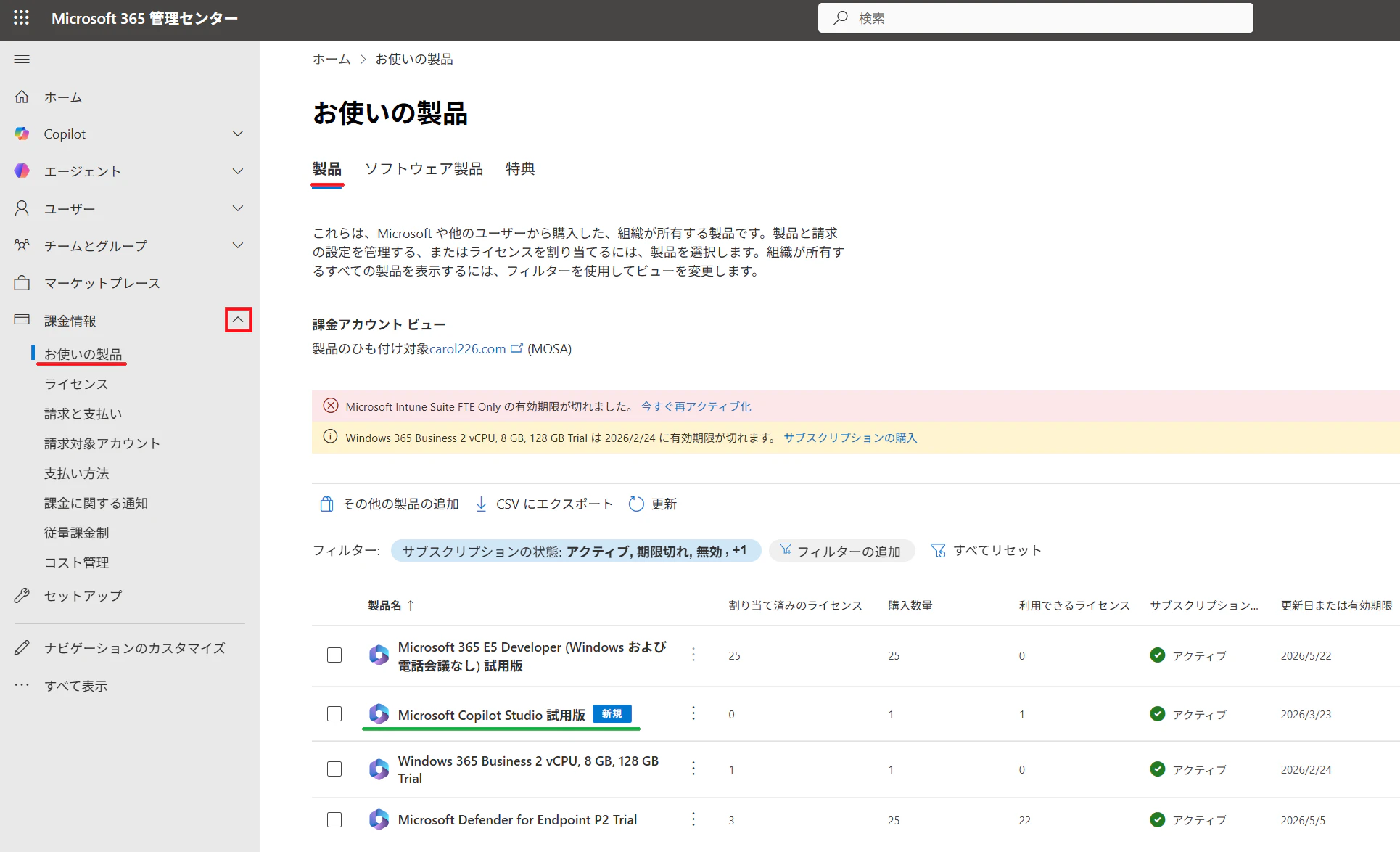Screen dimensions: 1400x852
Task: Open 課金に関する通知 in the sidebar
Action: pos(96,503)
